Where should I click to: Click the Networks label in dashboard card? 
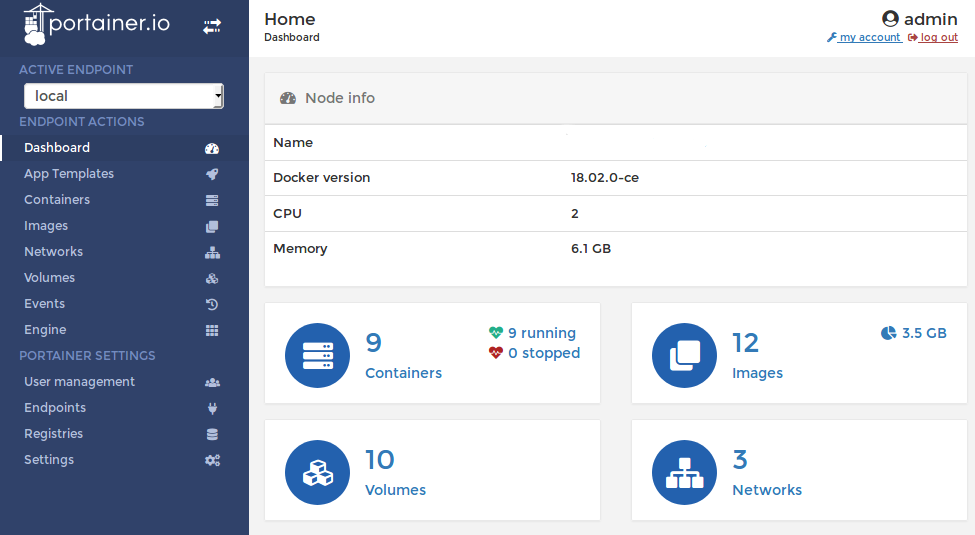[x=767, y=490]
